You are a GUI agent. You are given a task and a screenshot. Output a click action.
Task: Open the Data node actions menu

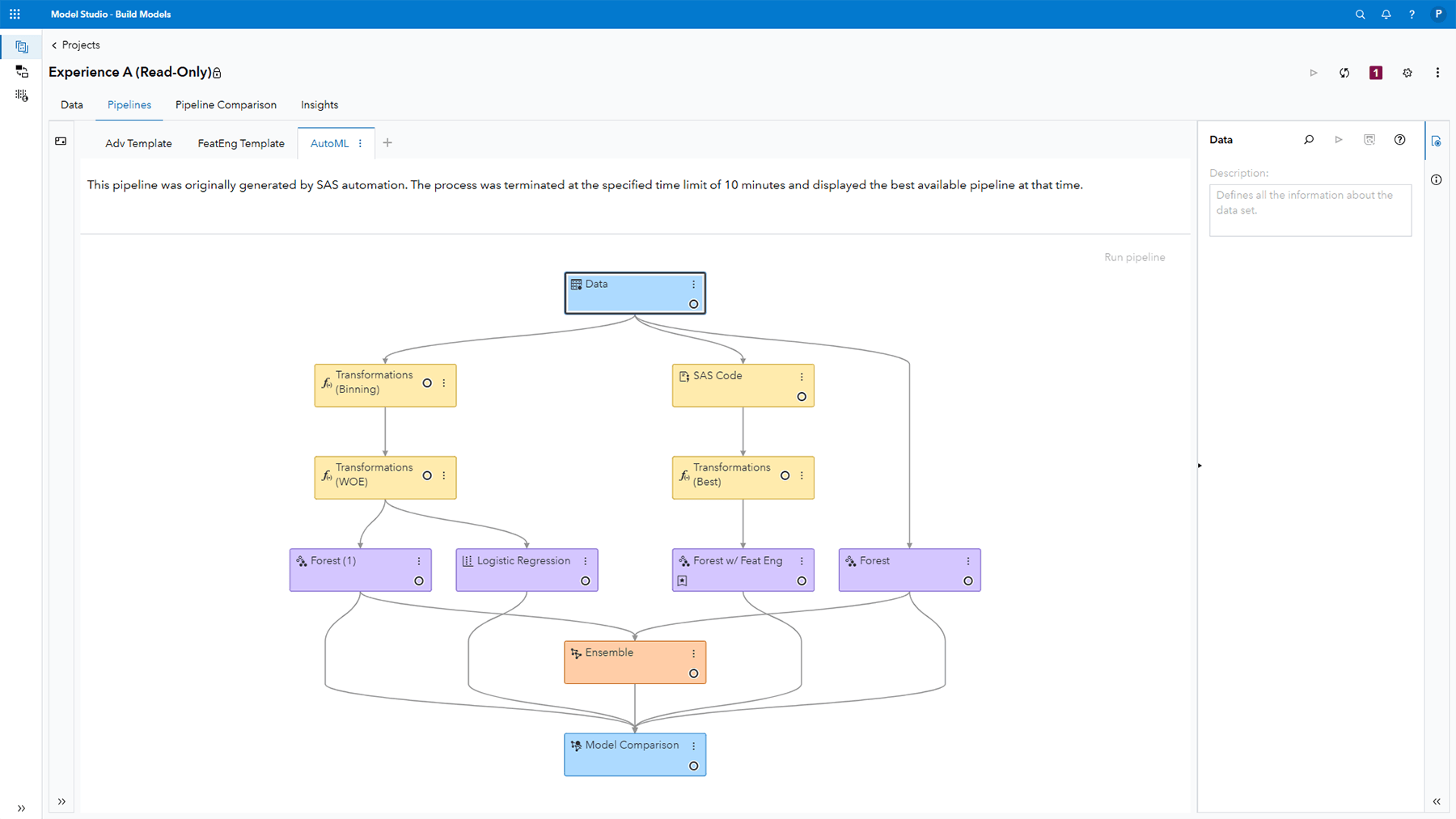[x=693, y=284]
